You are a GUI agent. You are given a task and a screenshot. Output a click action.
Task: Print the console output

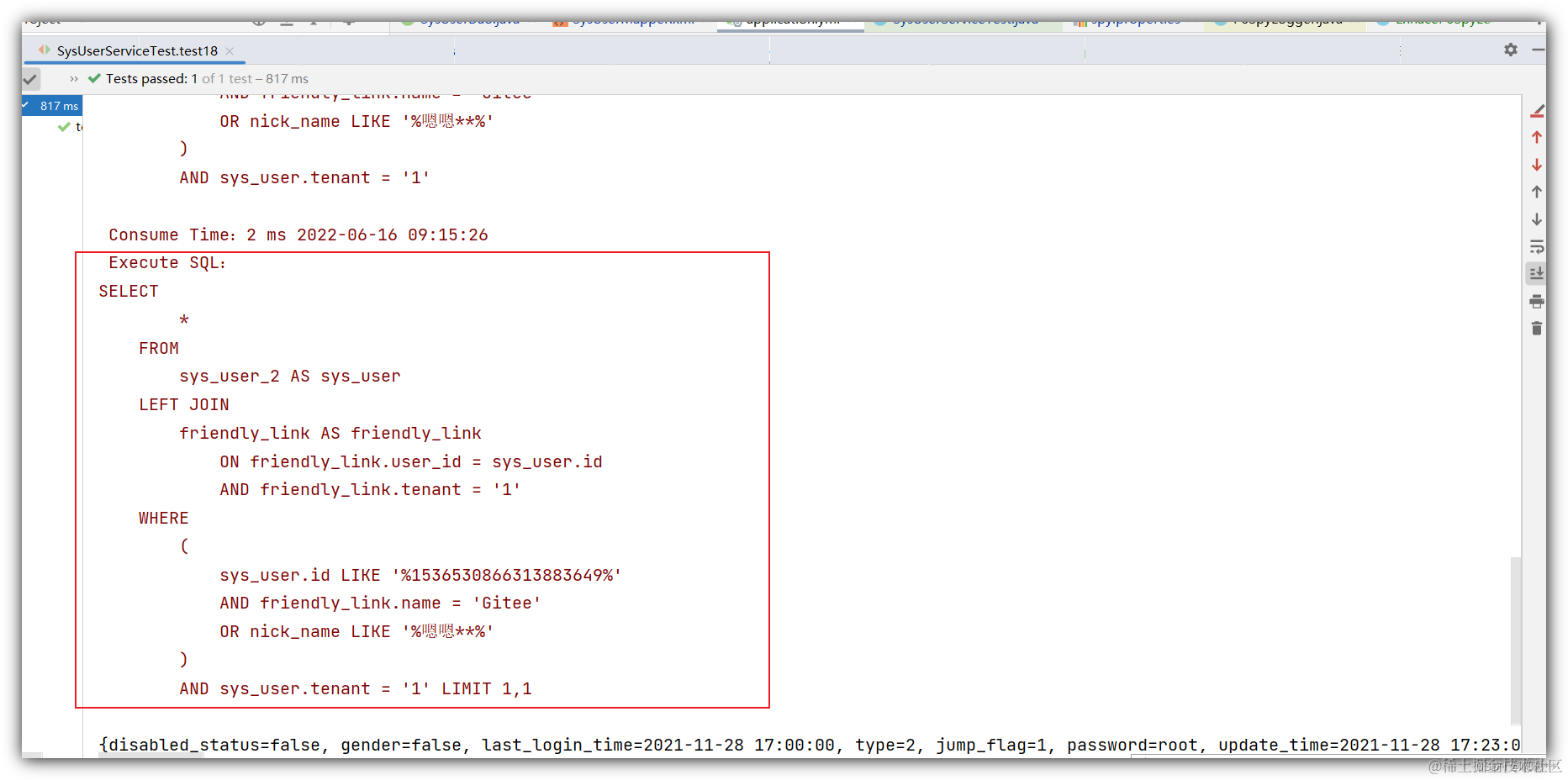(1537, 302)
